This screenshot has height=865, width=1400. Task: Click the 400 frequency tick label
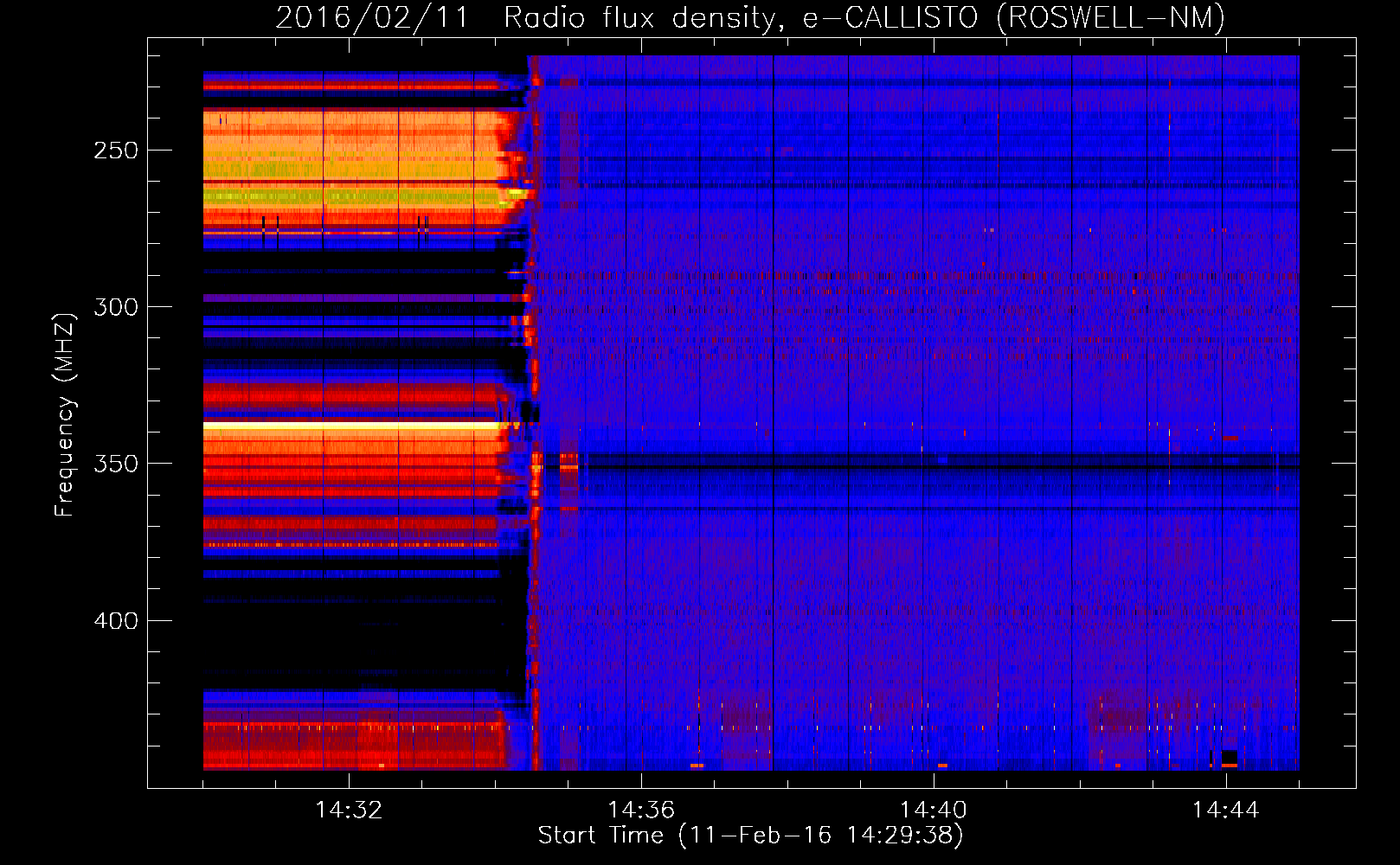[x=116, y=621]
